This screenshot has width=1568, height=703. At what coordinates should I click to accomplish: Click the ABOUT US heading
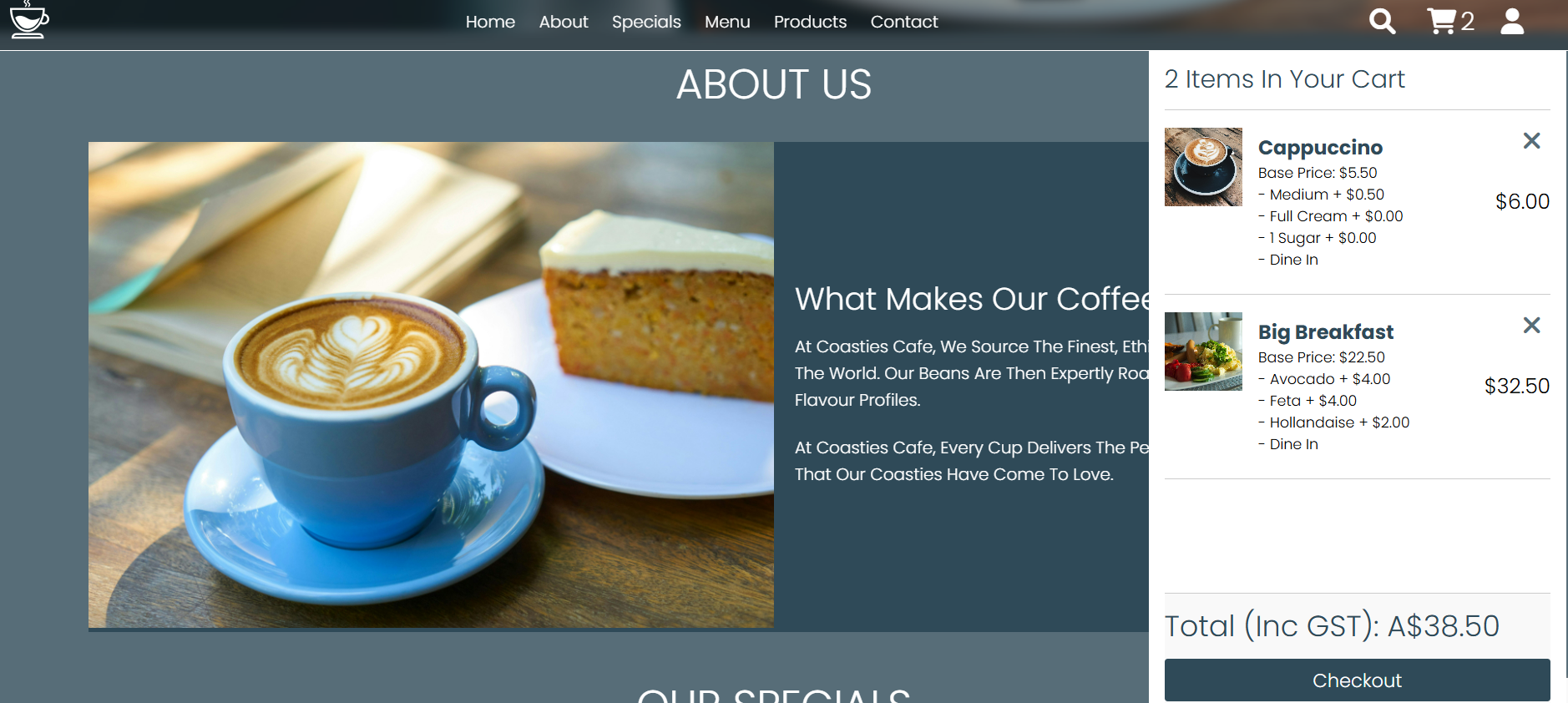(774, 84)
